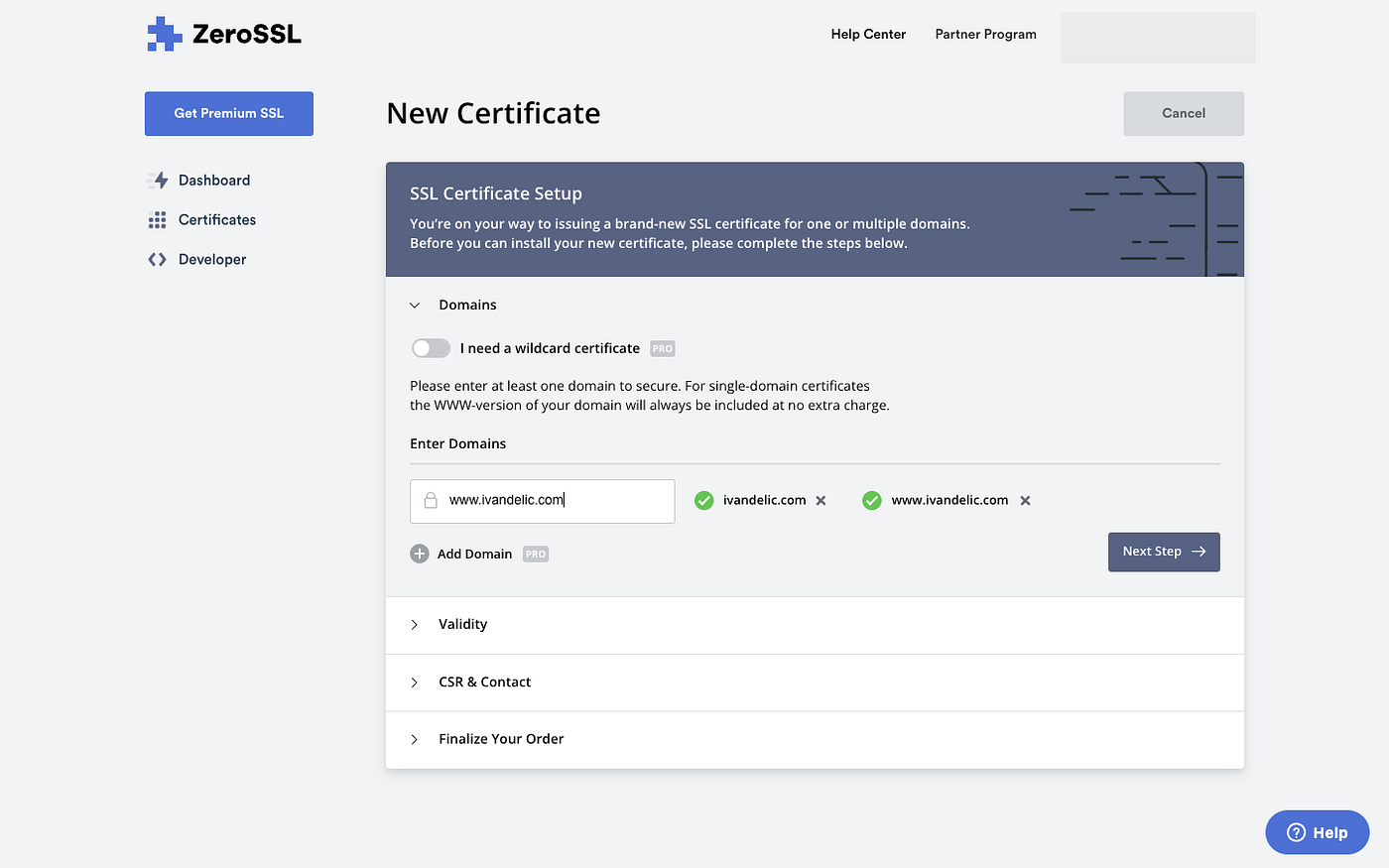Expand the Finalize Your Order section

pos(815,740)
